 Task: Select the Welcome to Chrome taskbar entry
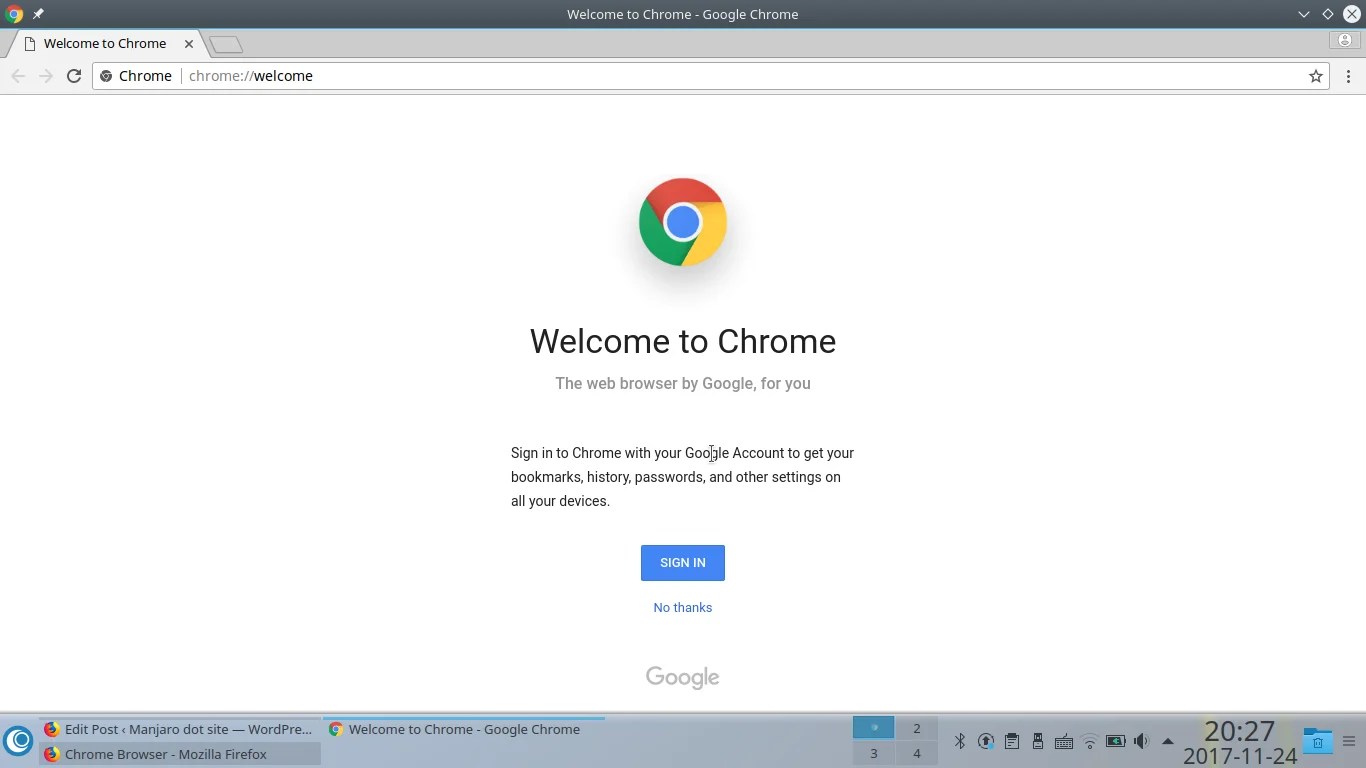click(464, 729)
